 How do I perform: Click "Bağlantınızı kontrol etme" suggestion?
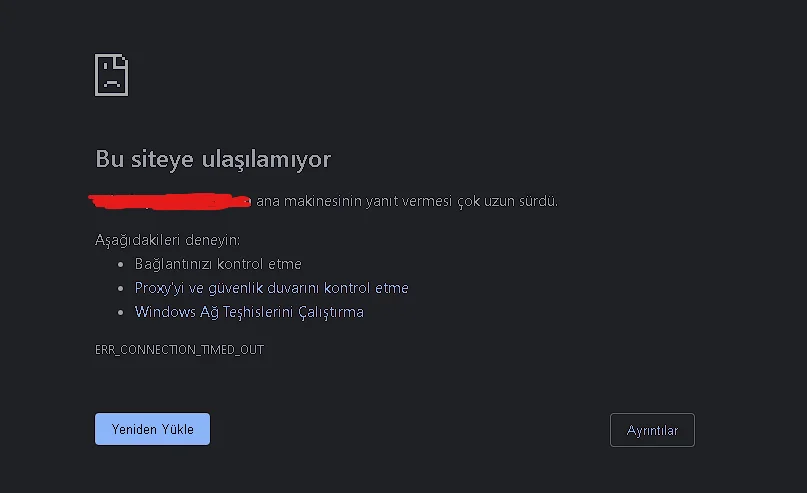point(218,264)
